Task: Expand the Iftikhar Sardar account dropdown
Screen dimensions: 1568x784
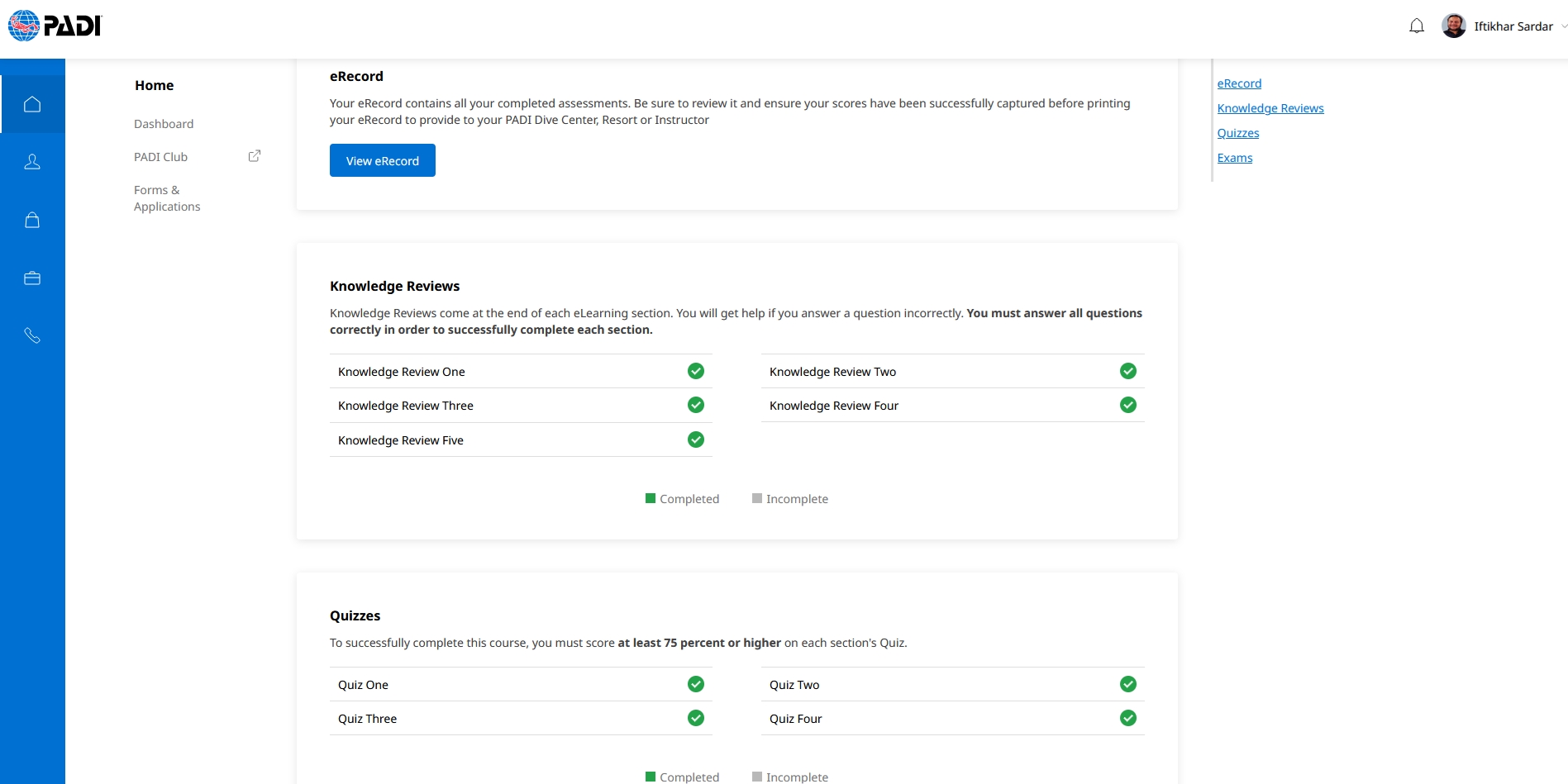Action: pos(1564,26)
